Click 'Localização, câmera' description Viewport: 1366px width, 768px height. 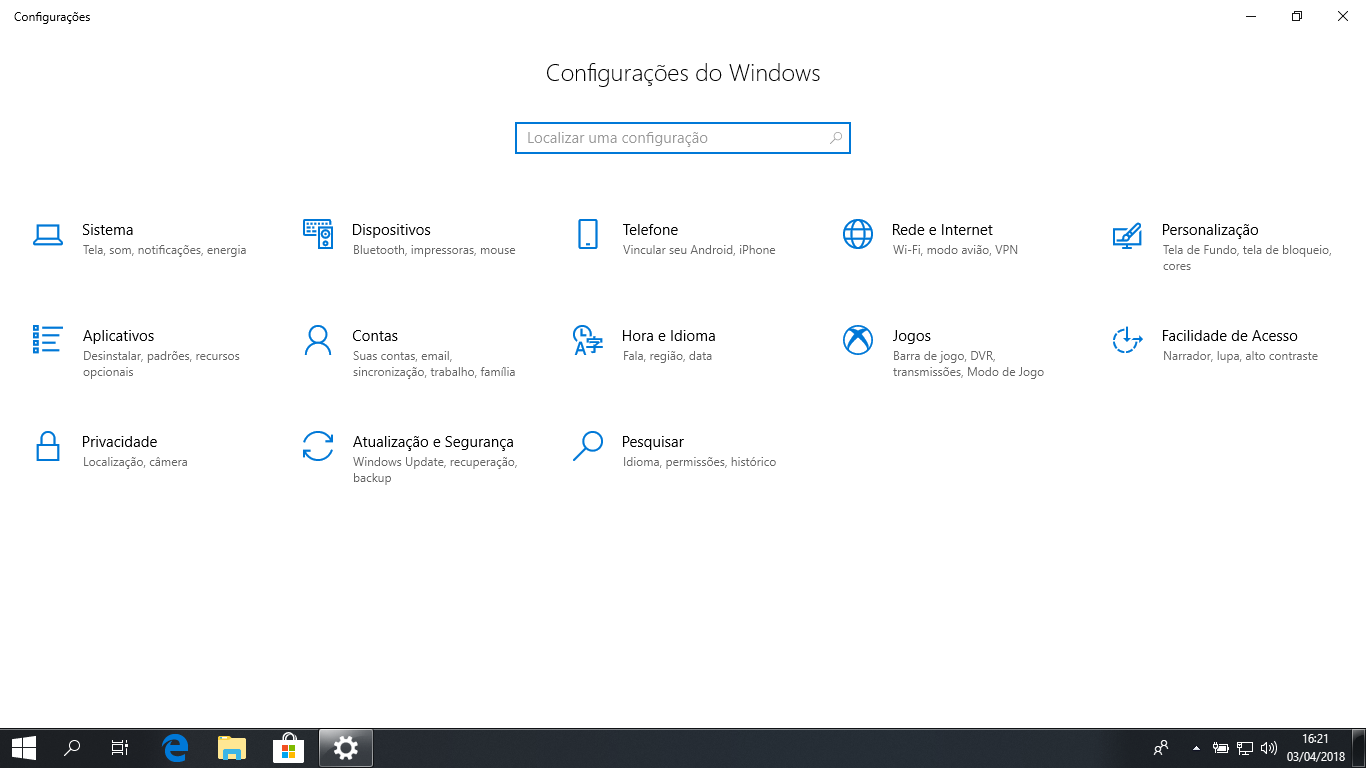click(135, 462)
